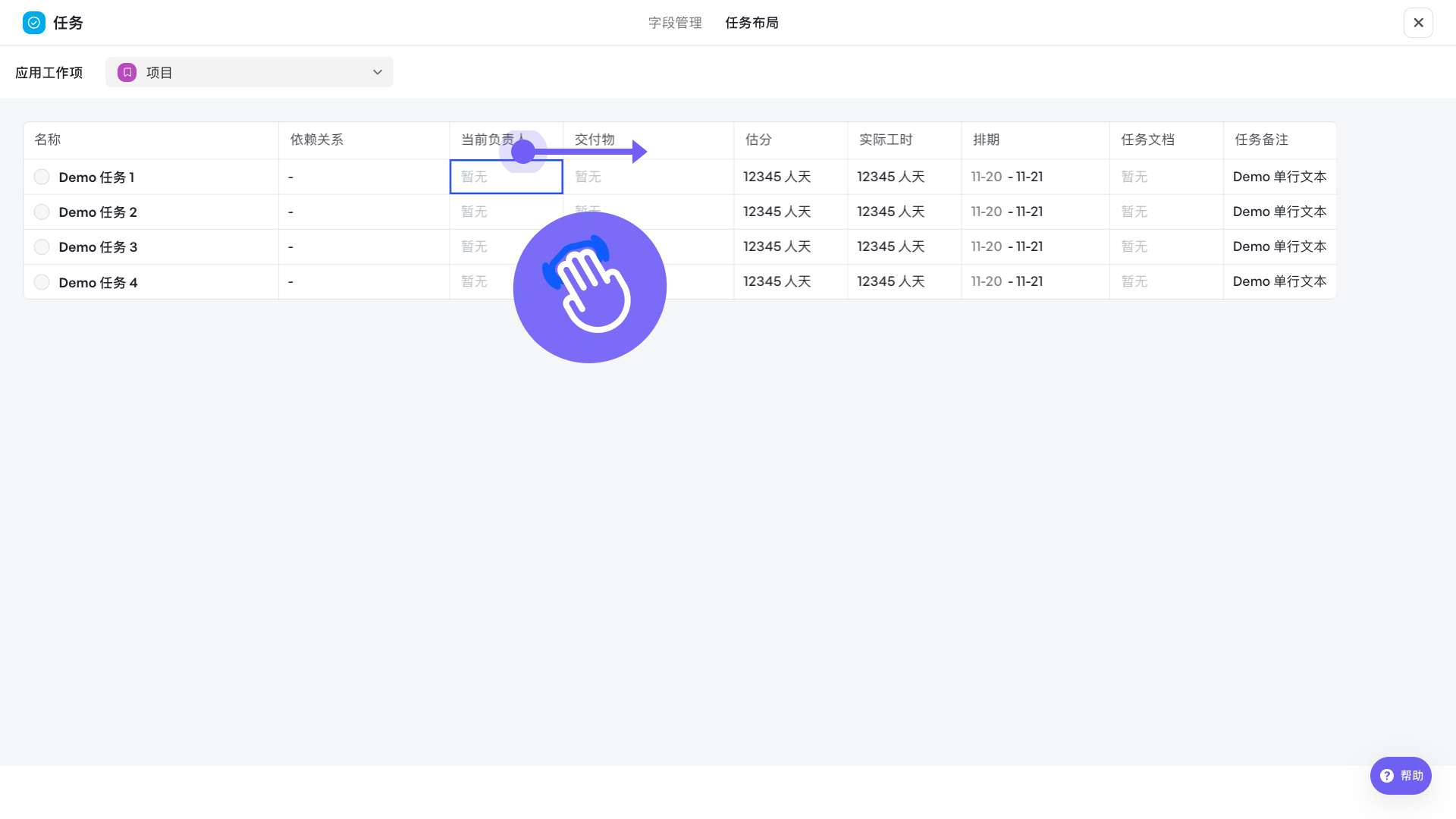The image size is (1456, 819).
Task: Select the Demo 任务 1 name cell
Action: click(151, 177)
